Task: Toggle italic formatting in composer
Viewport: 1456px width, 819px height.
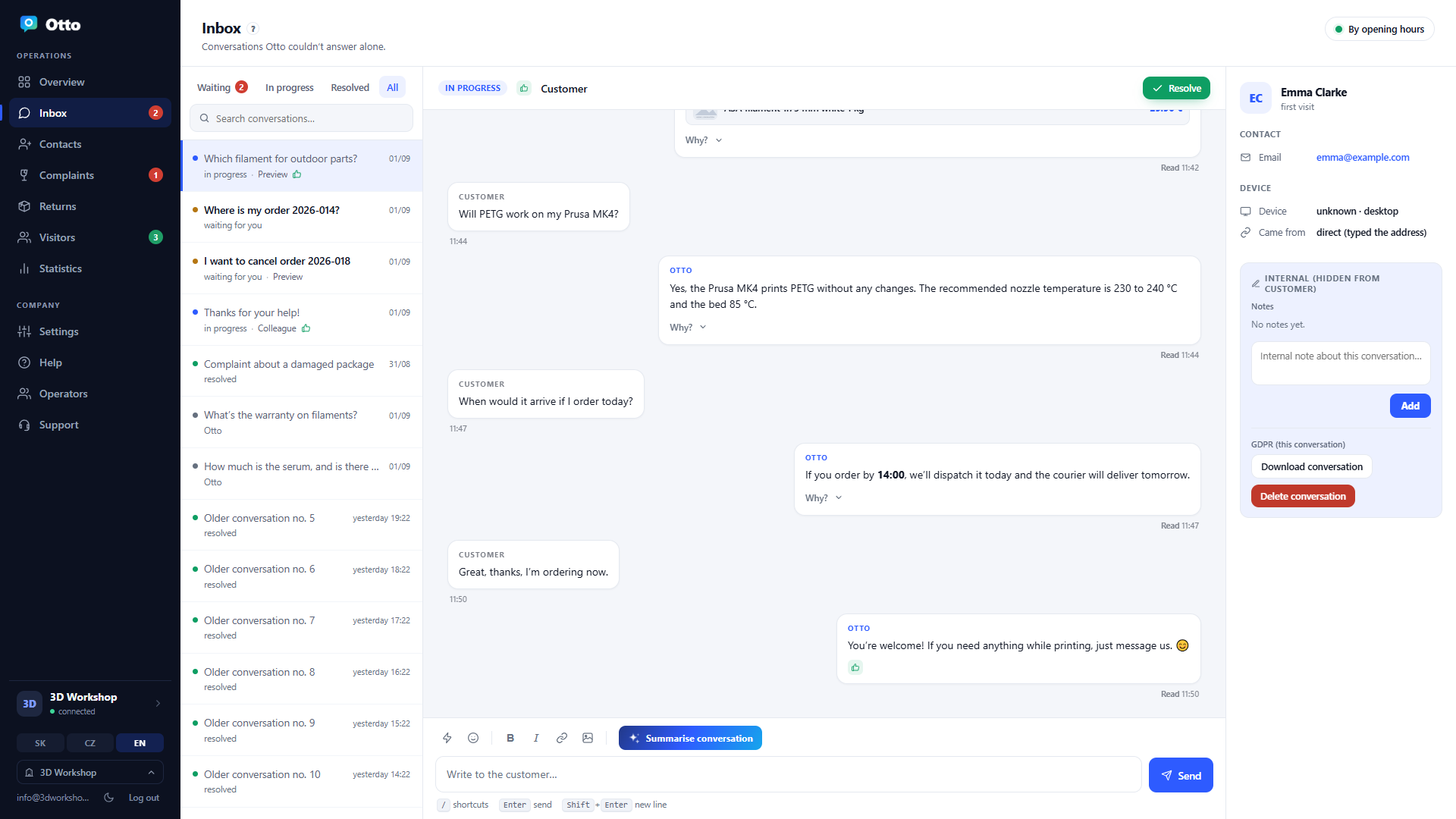Action: 536,738
